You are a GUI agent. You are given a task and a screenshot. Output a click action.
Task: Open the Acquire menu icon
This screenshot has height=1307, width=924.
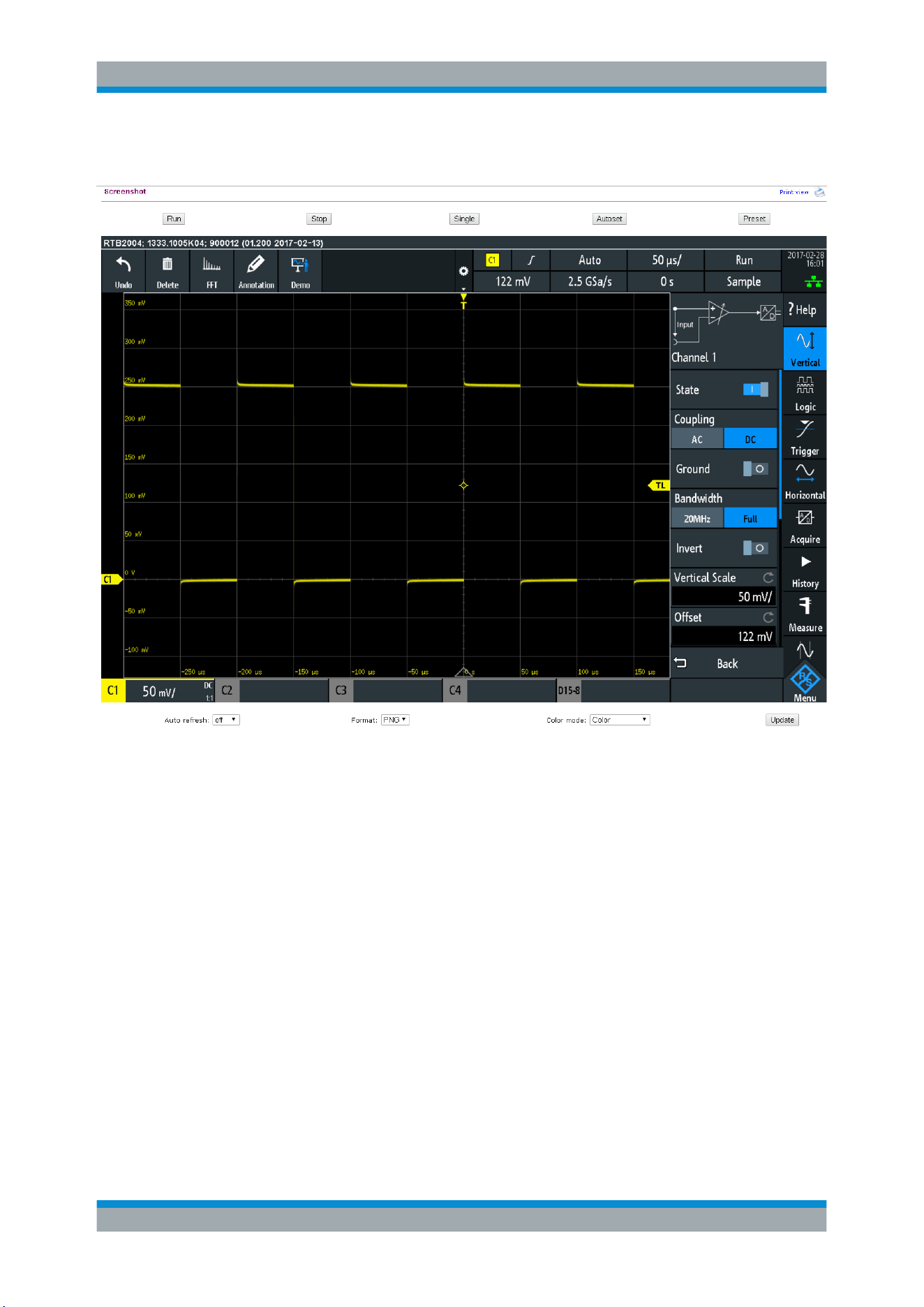805,526
